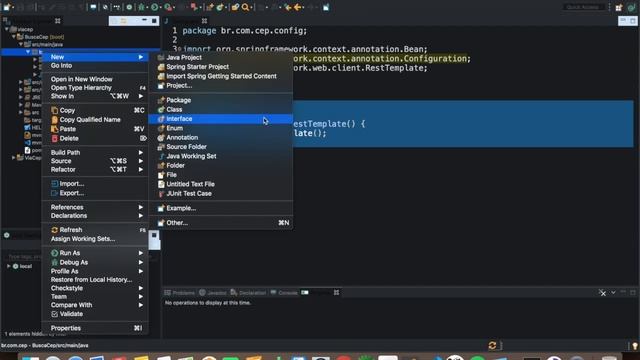Choose Export... in the context menu
Screen dimensions: 640x360
[95, 193]
